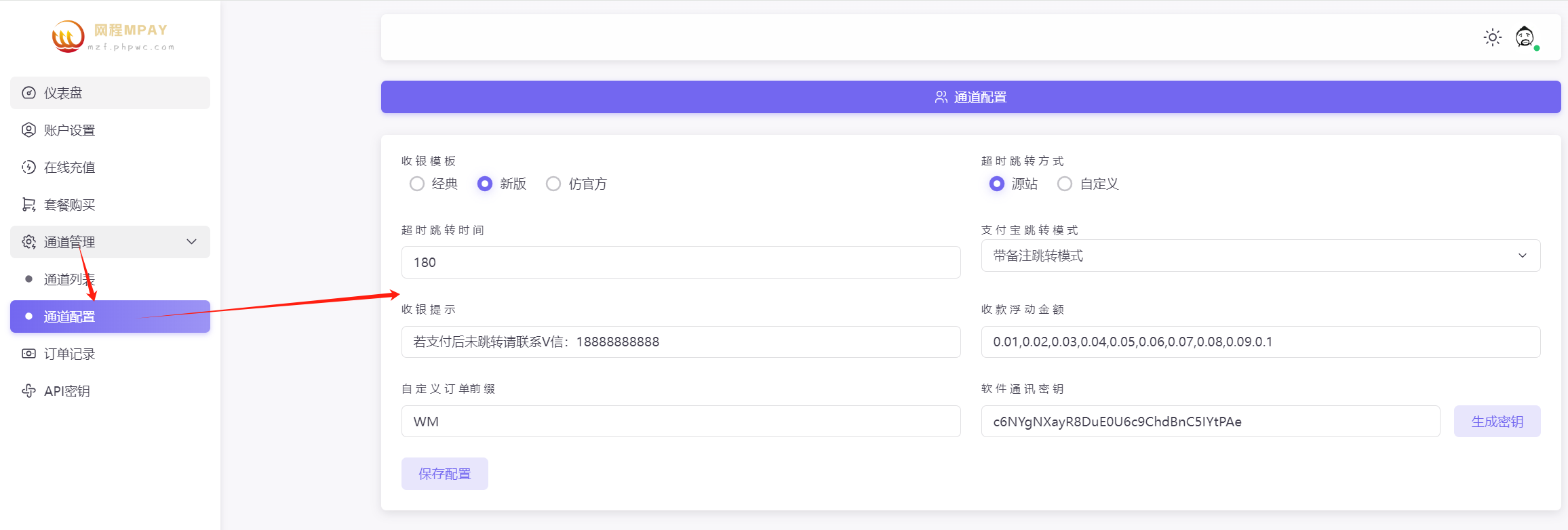The height and width of the screenshot is (530, 1568).
Task: Select the 仿官方 template radio option
Action: pos(553,184)
